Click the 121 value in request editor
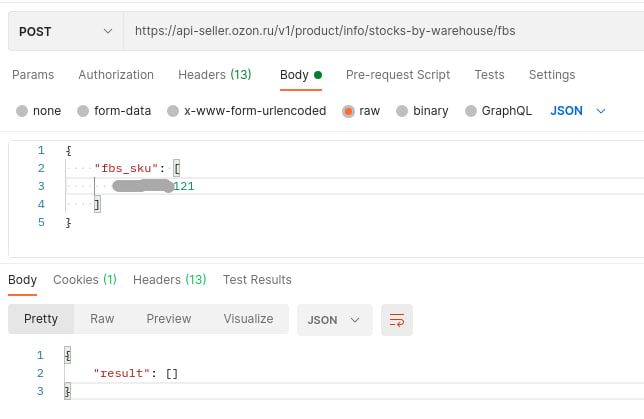Viewport: 644px width, 419px height. coord(184,186)
